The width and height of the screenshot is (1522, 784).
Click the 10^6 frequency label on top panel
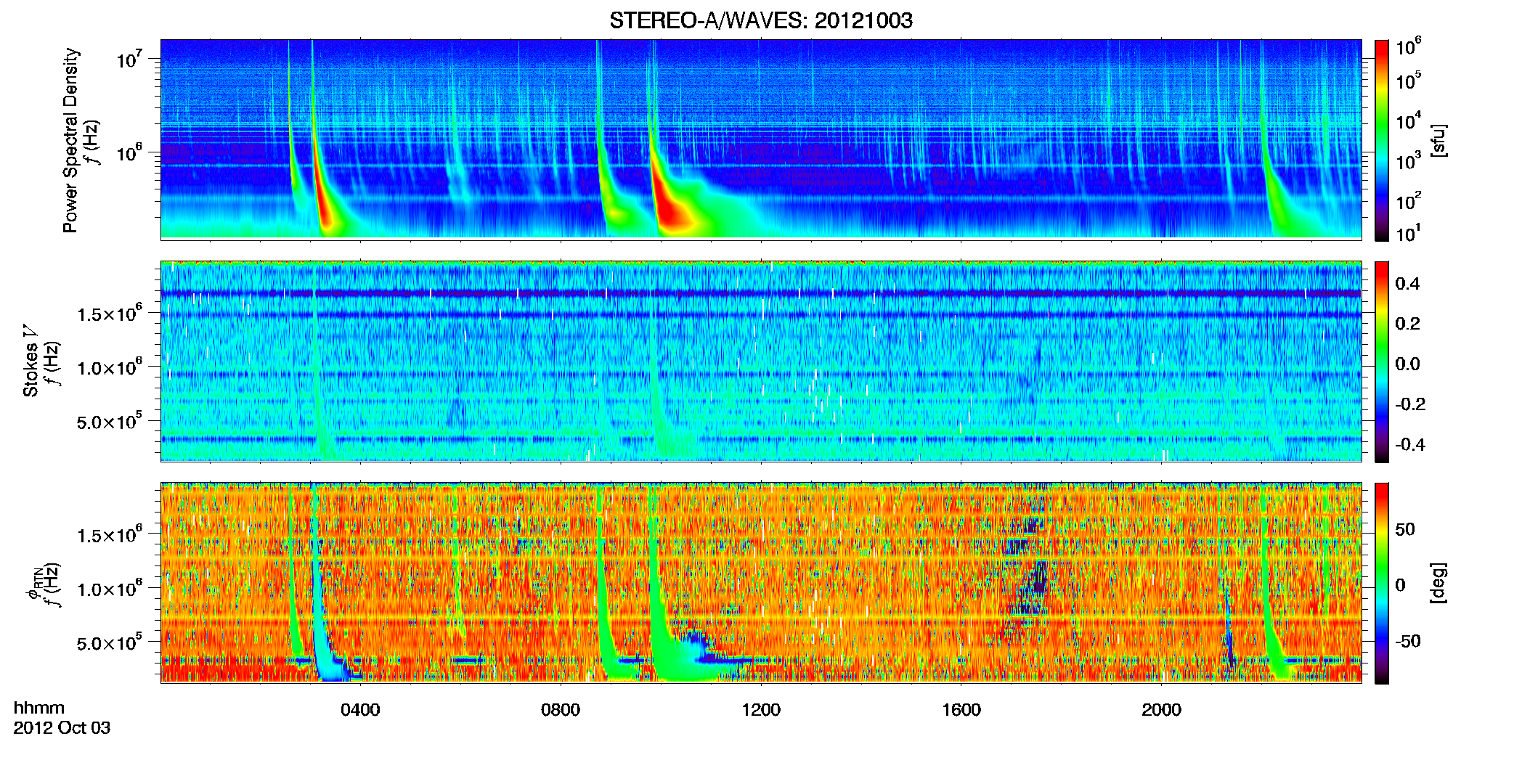point(130,152)
